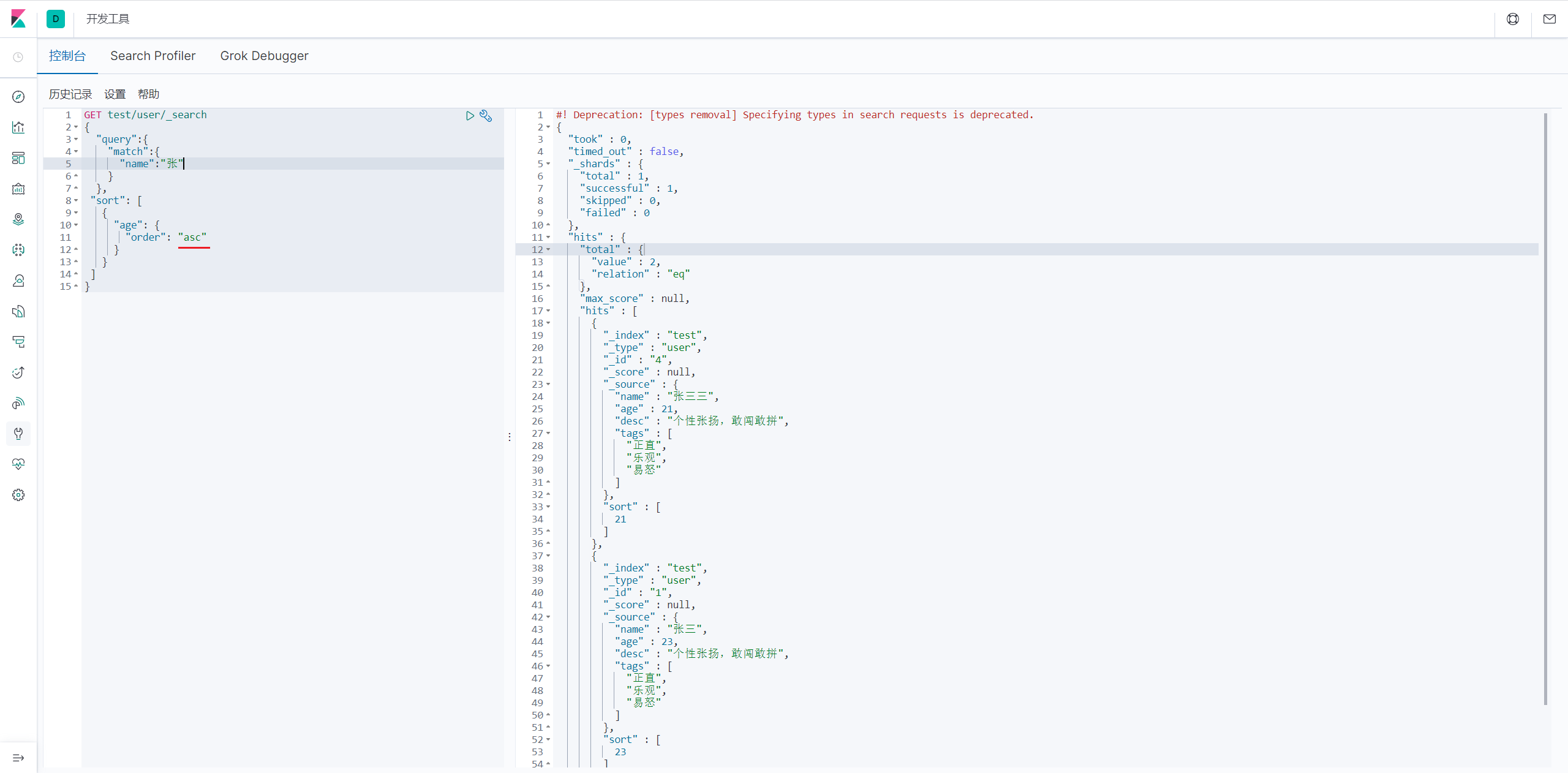Open Discover from the compass sidebar icon
Screen dimensions: 1568x773
coord(18,97)
